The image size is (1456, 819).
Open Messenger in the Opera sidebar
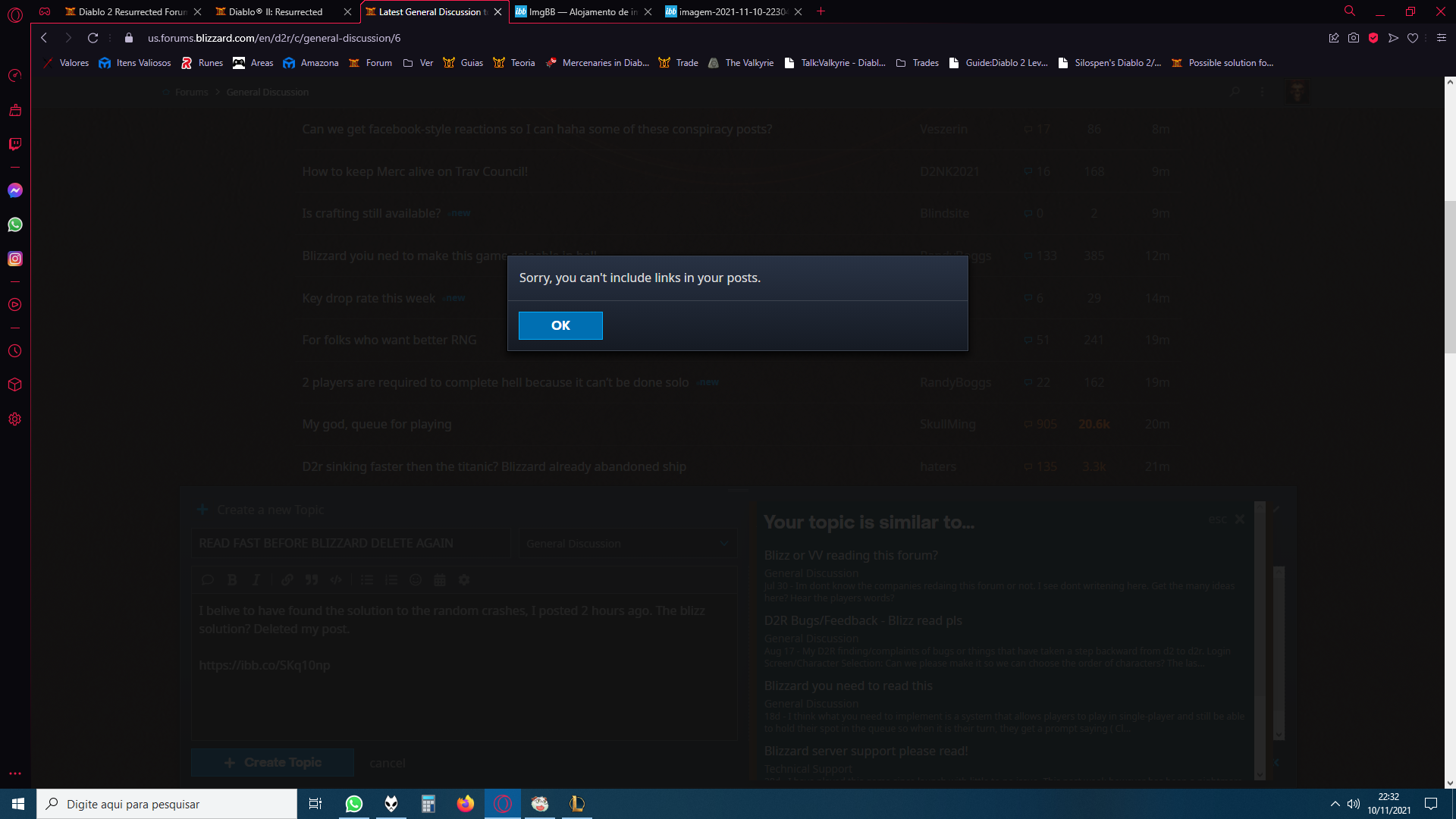[15, 190]
